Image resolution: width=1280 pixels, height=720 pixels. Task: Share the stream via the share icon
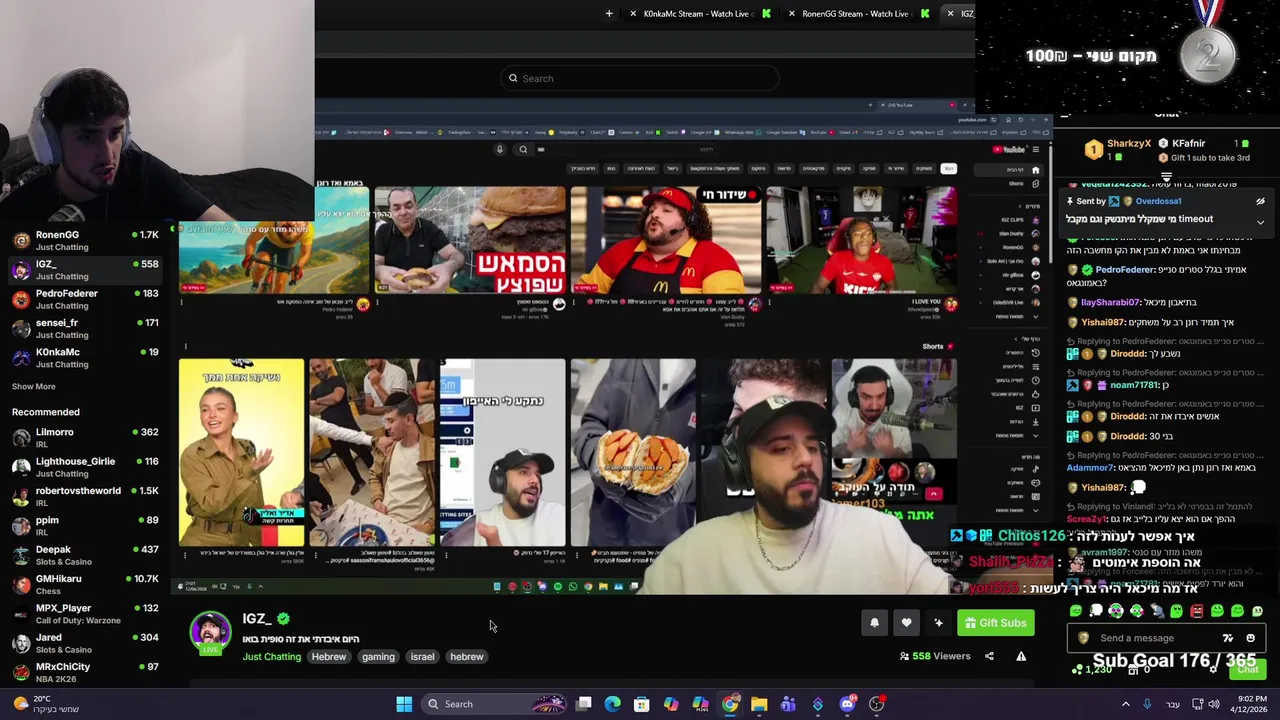click(x=989, y=656)
